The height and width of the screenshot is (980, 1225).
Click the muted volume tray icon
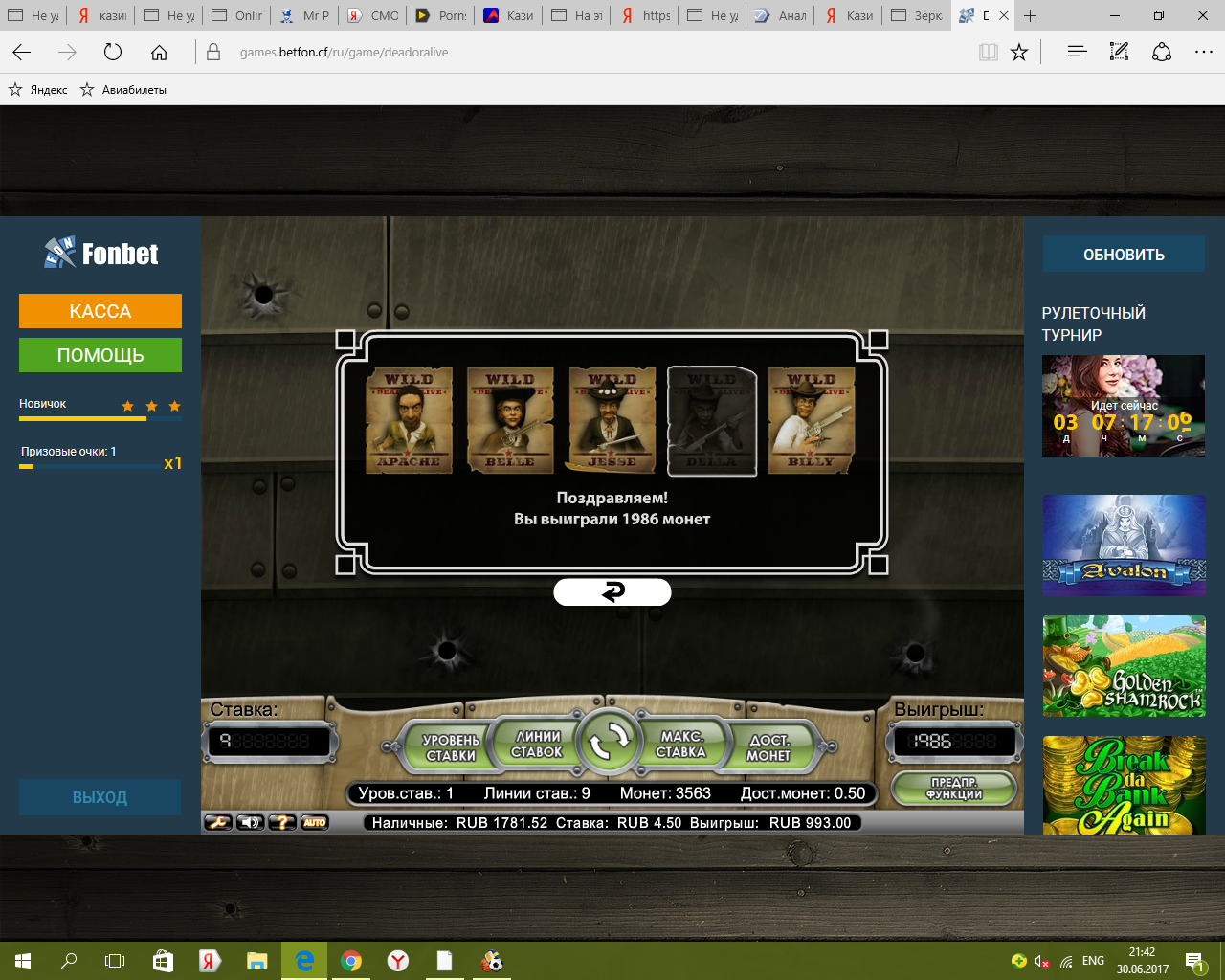1042,961
